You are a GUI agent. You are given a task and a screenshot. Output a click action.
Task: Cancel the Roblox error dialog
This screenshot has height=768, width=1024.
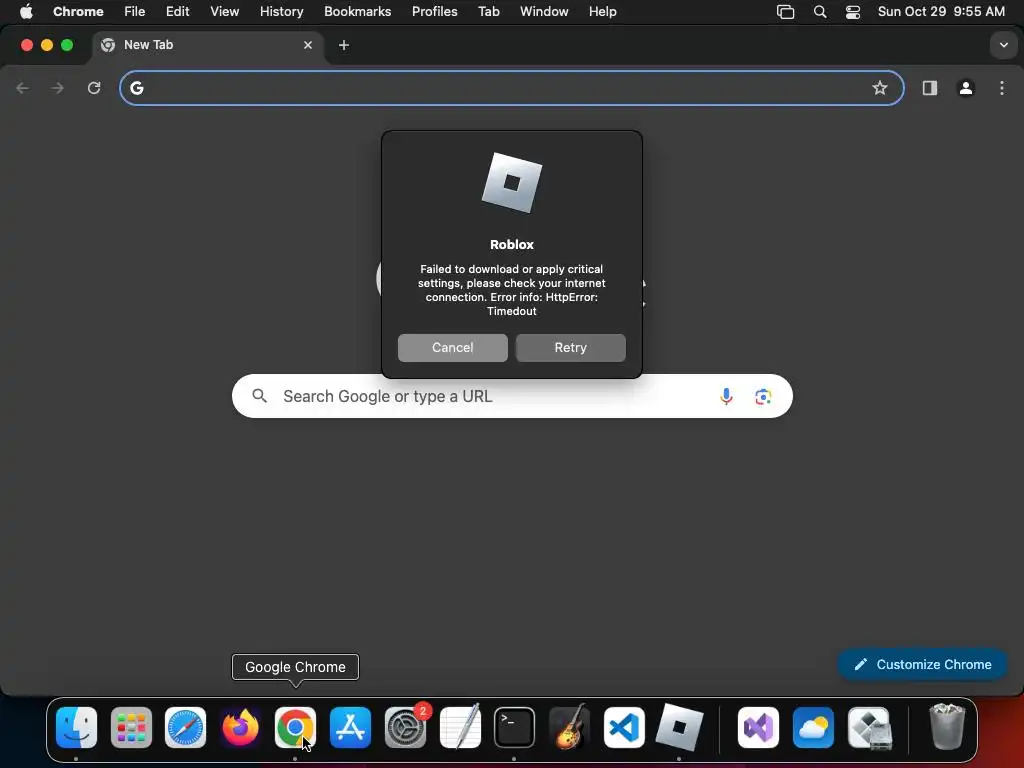point(453,347)
